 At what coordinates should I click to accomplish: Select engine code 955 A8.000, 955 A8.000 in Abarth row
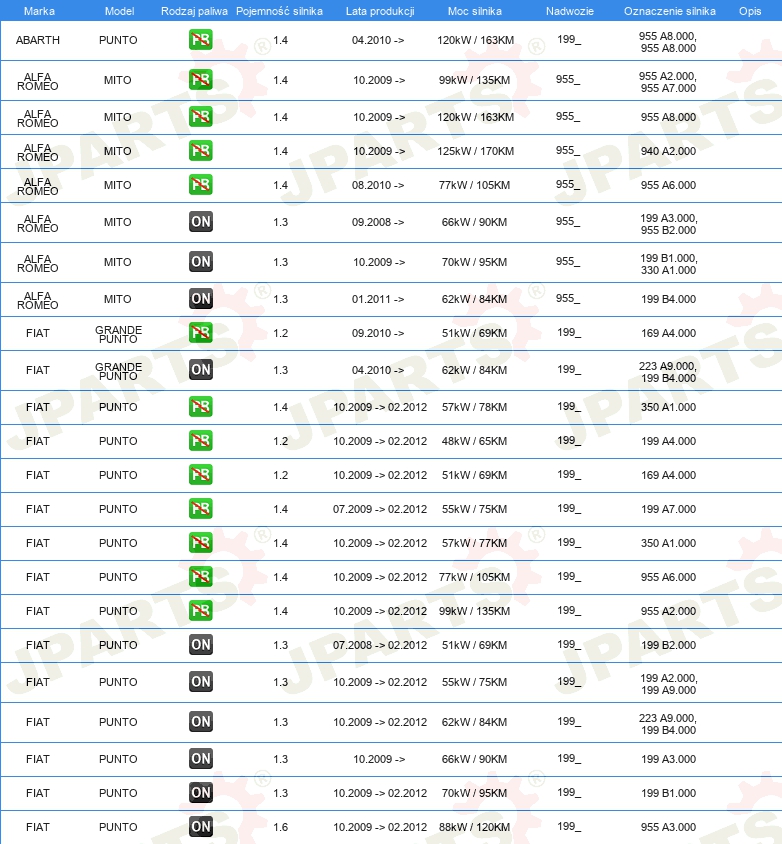pyautogui.click(x=668, y=42)
